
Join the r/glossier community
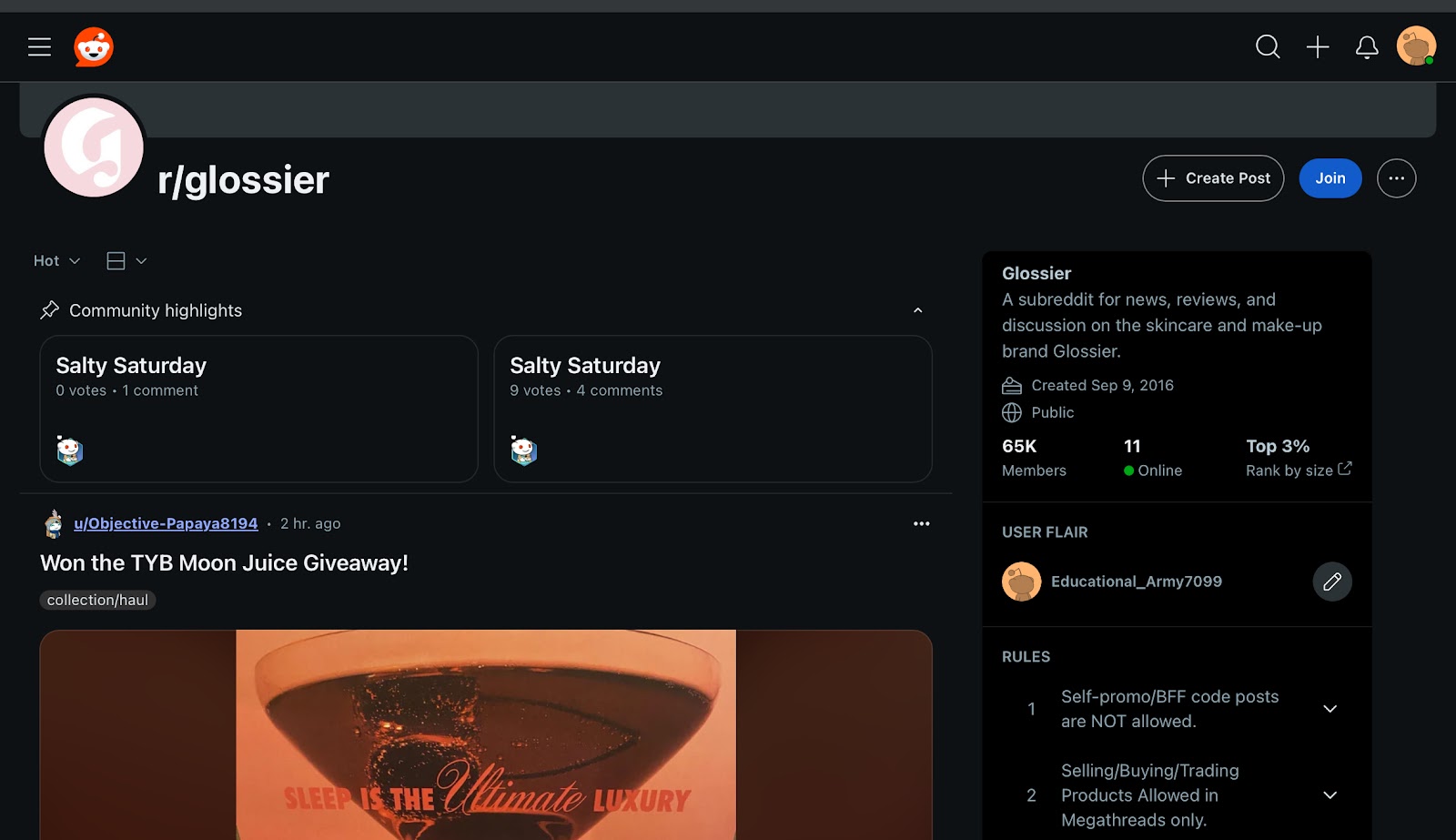click(1330, 178)
